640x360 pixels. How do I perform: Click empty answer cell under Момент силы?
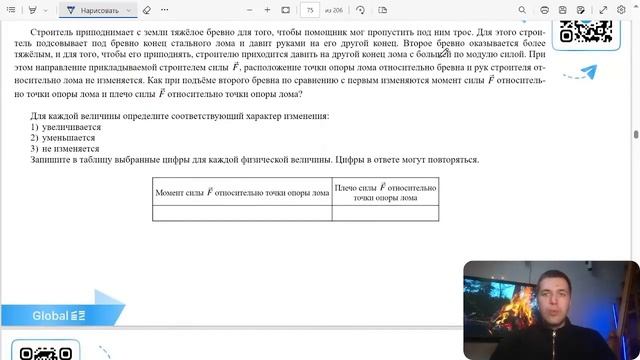click(x=242, y=213)
